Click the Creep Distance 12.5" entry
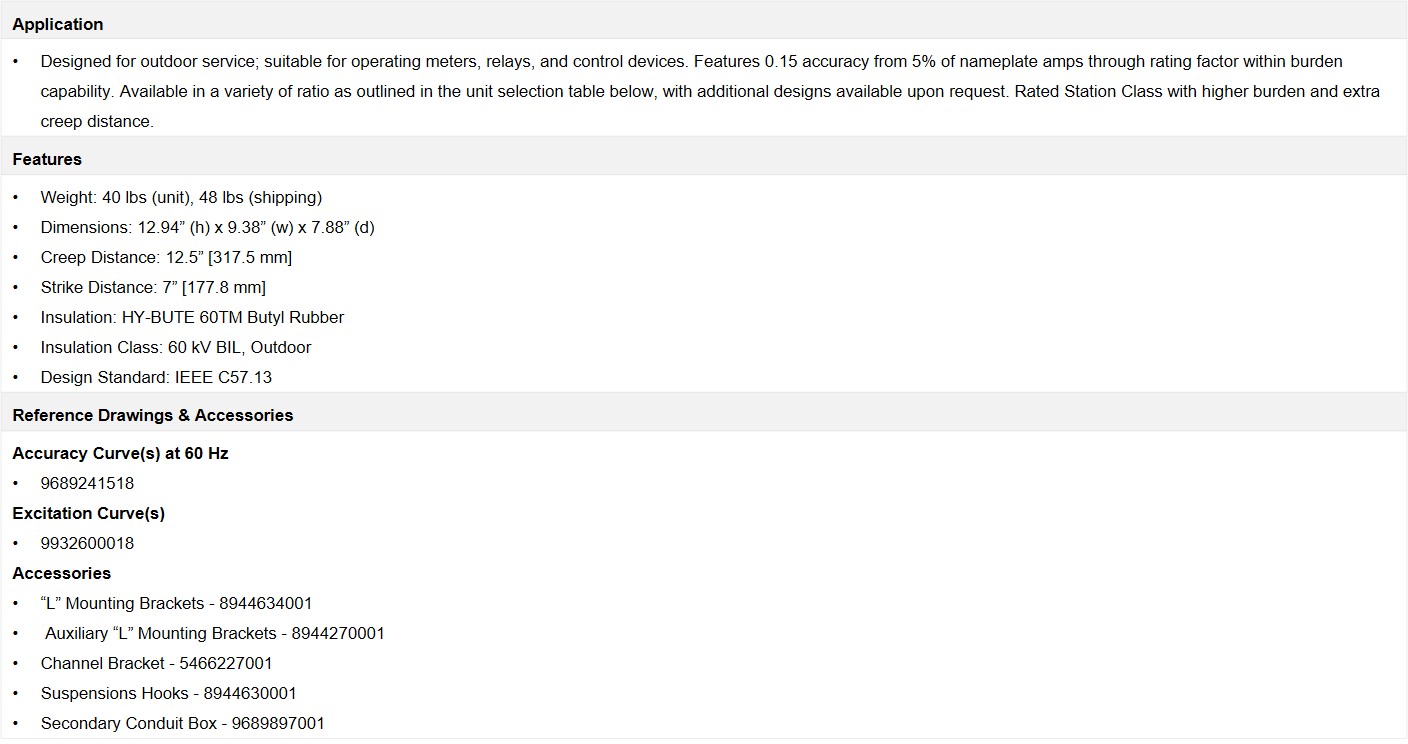Viewport: 1408px width, 744px height. click(x=166, y=257)
